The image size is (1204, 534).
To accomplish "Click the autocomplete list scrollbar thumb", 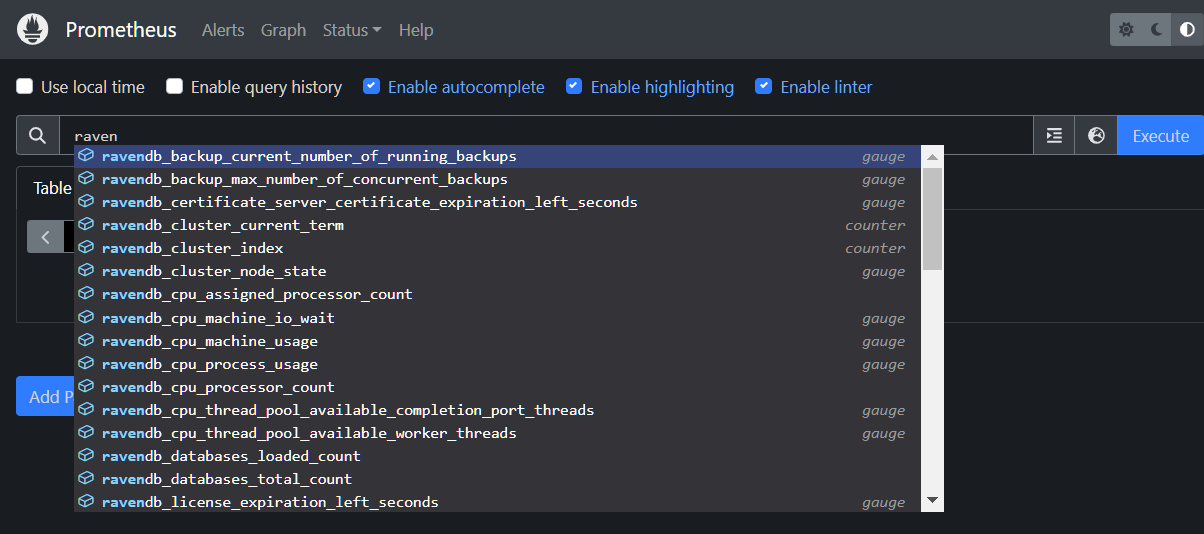I will click(932, 218).
